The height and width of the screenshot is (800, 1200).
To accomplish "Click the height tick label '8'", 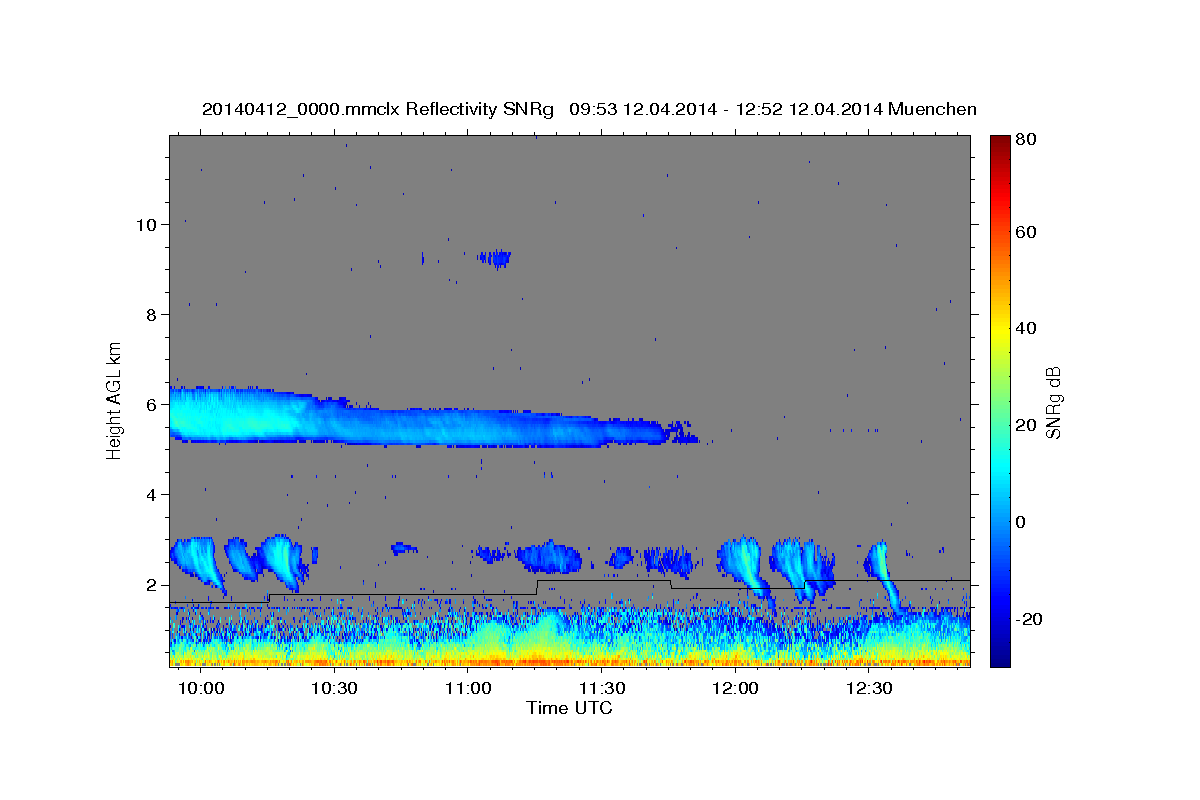I will [x=151, y=314].
